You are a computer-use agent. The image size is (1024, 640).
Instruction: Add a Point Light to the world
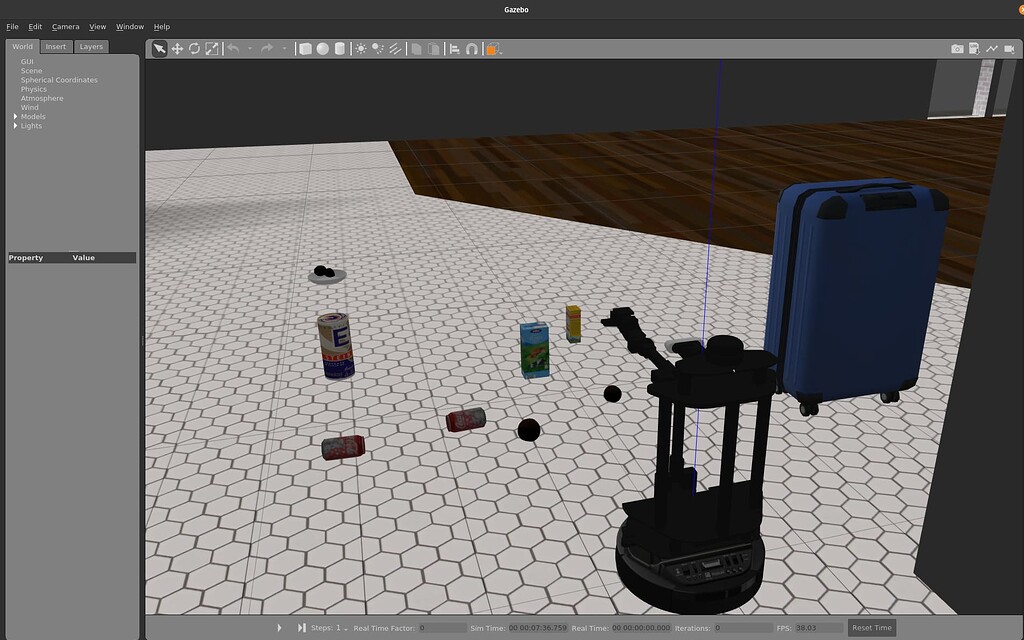(362, 48)
